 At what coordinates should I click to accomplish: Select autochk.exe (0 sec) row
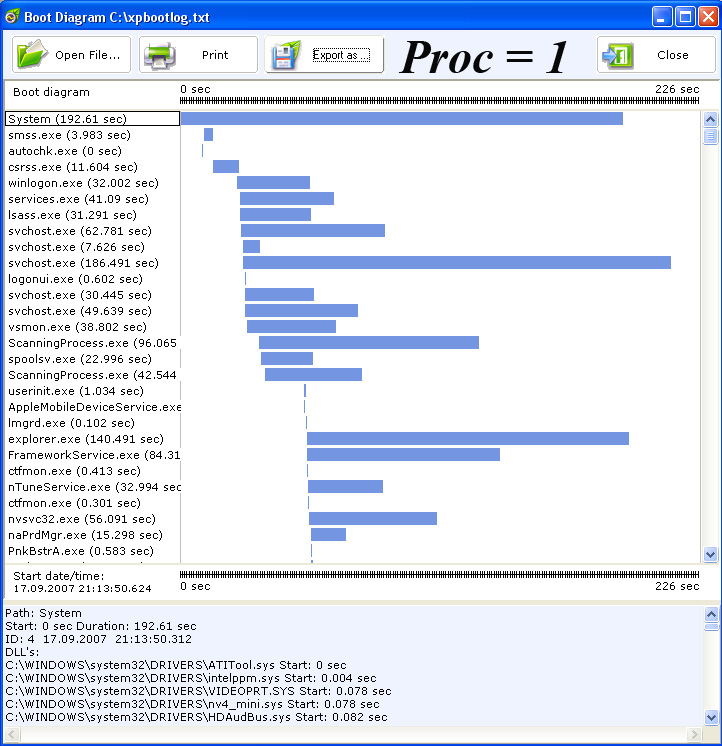tap(92, 151)
